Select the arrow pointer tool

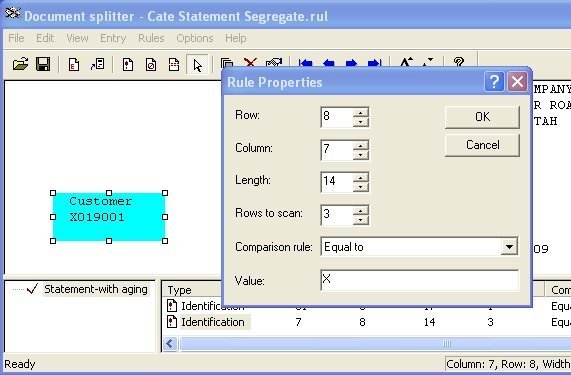point(197,65)
